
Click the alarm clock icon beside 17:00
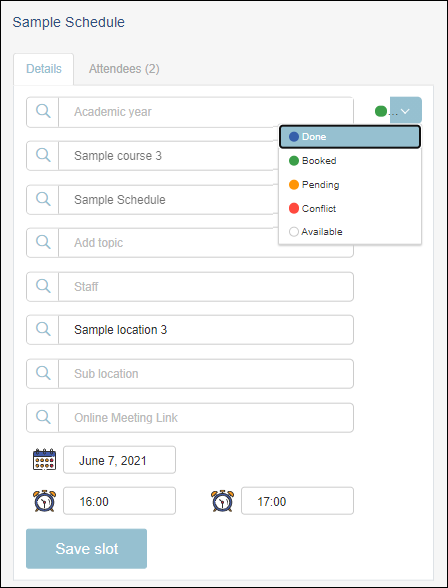pyautogui.click(x=222, y=501)
